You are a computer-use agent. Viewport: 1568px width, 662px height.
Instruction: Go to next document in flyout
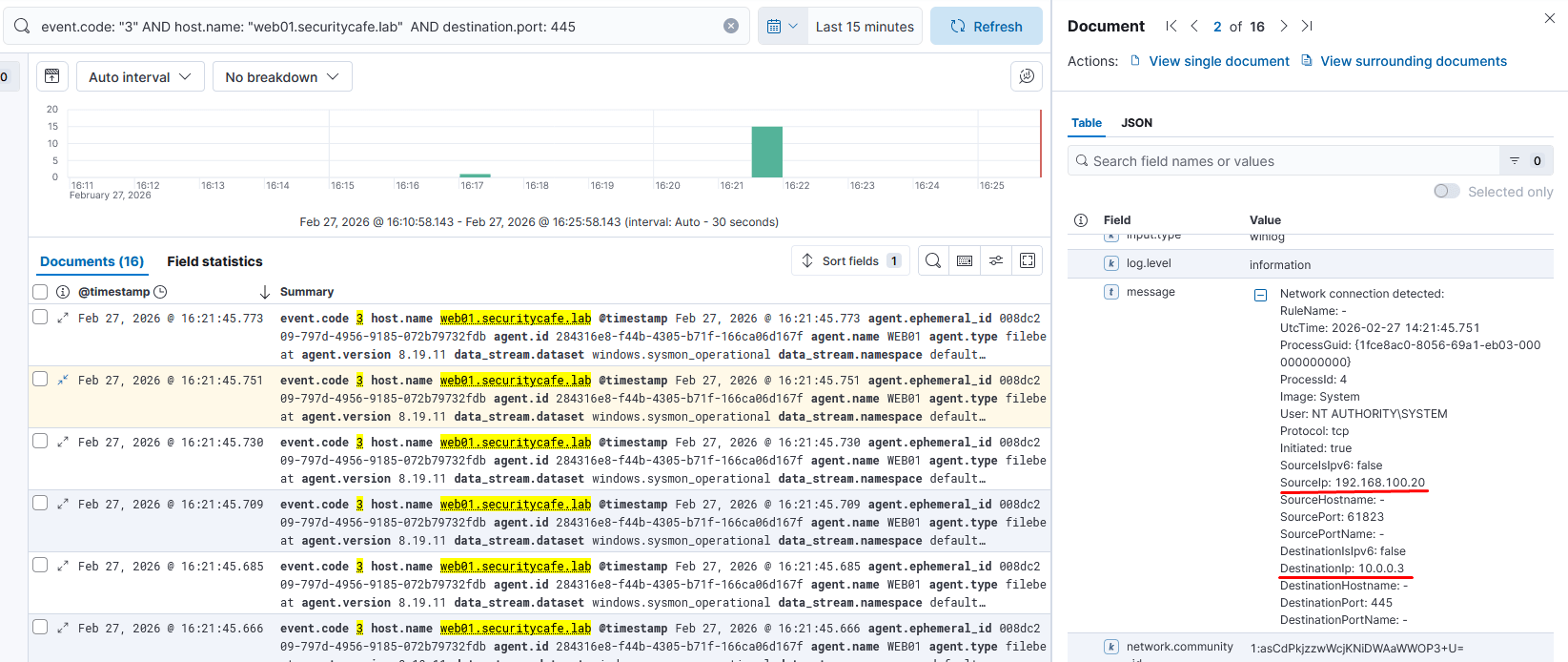click(1284, 26)
